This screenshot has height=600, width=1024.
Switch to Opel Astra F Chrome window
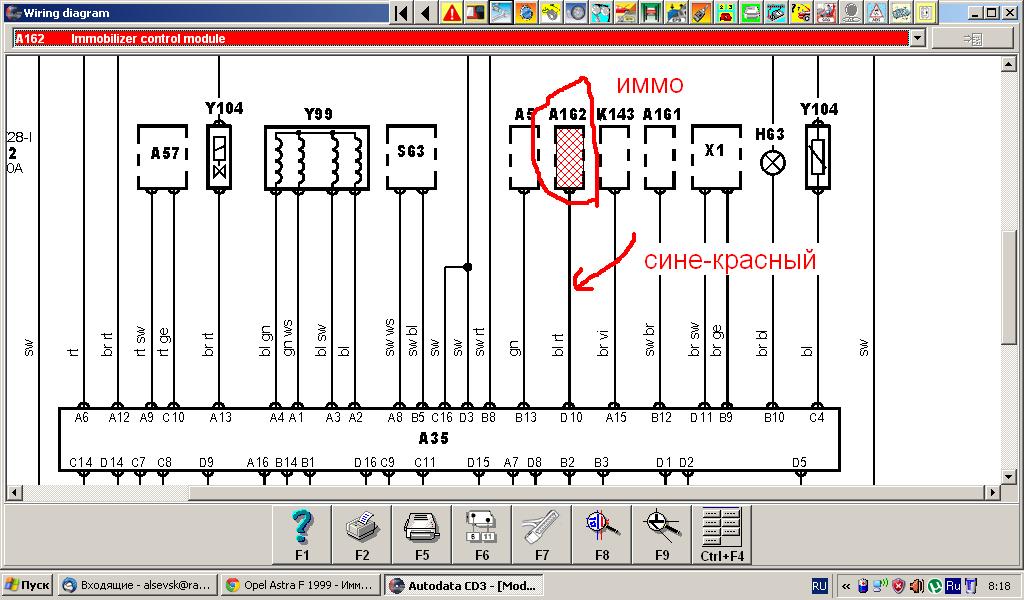click(x=300, y=585)
